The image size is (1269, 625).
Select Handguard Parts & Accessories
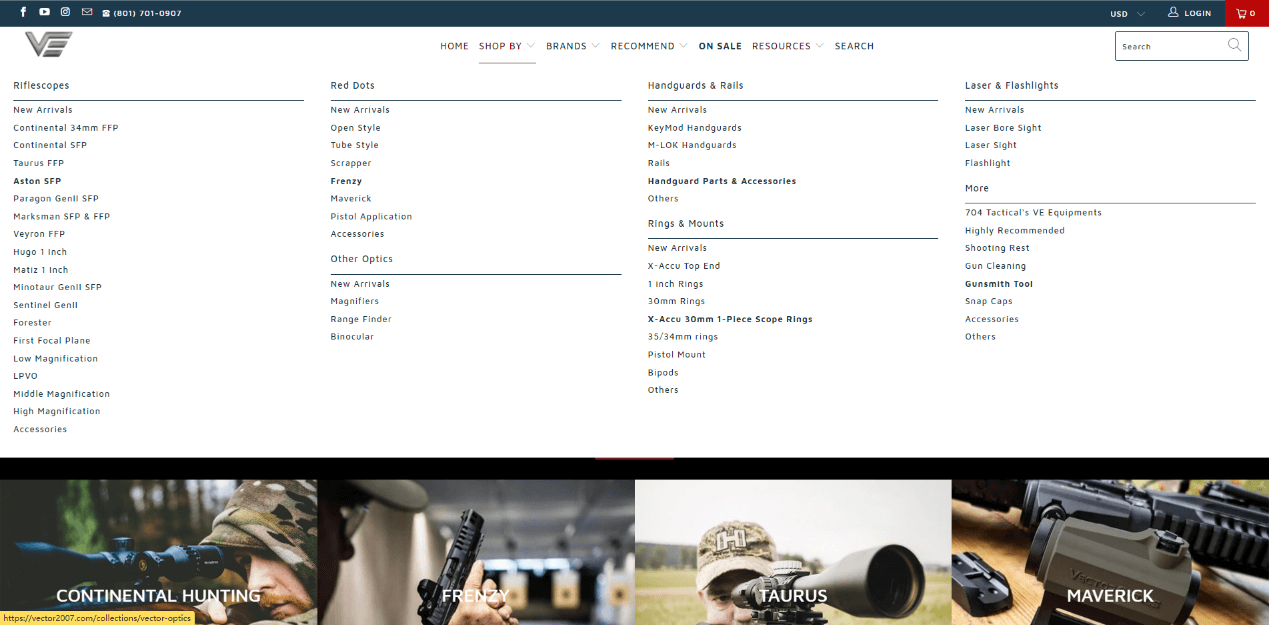click(x=722, y=181)
